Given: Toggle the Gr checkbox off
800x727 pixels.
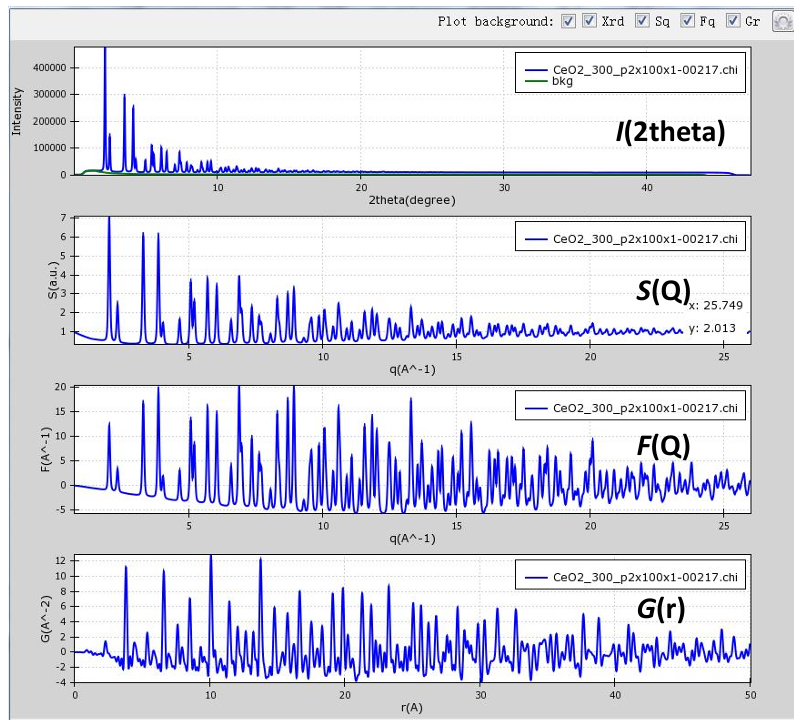Looking at the screenshot, I should point(733,20).
